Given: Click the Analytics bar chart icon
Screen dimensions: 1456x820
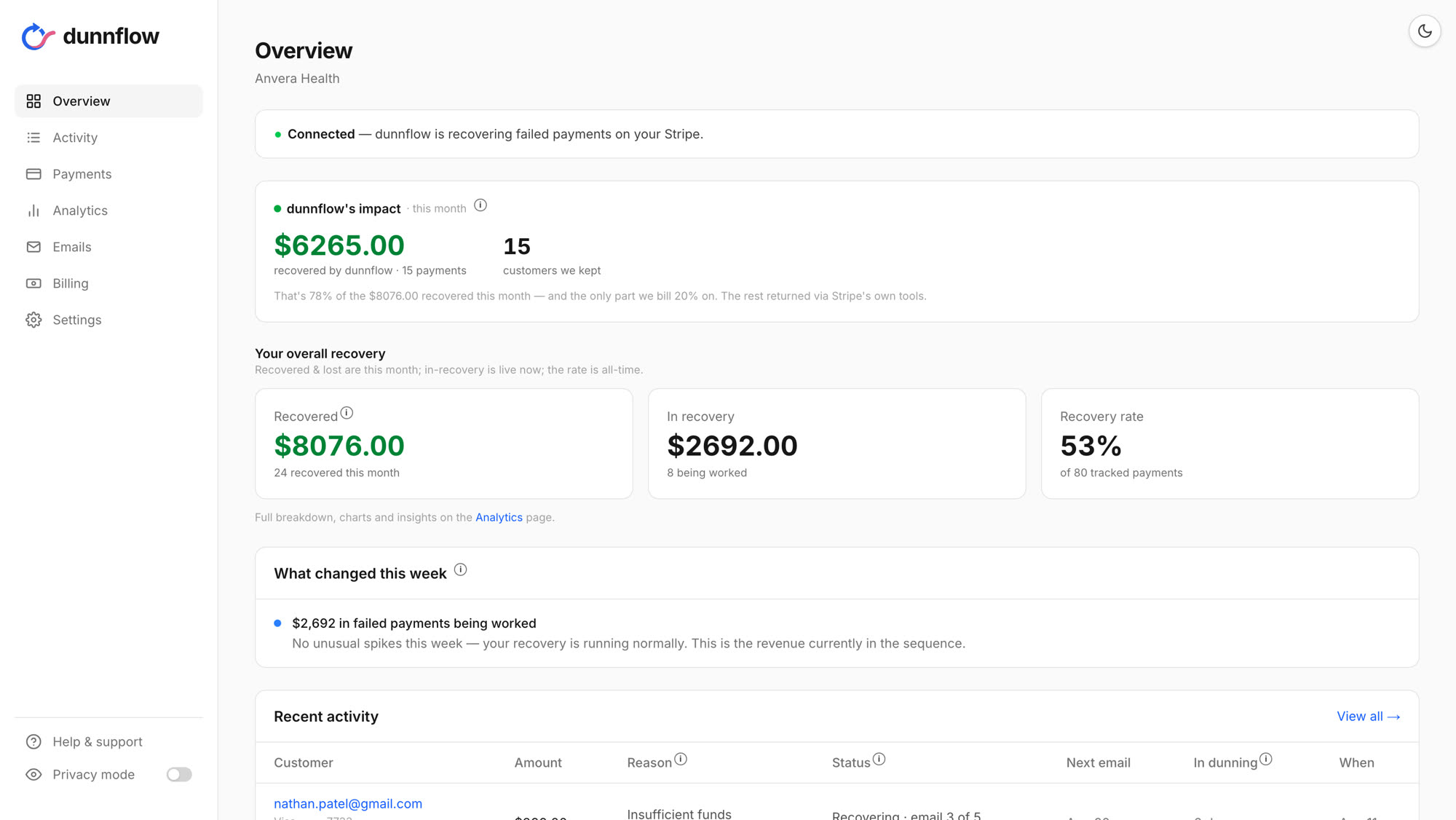Looking at the screenshot, I should coord(33,210).
